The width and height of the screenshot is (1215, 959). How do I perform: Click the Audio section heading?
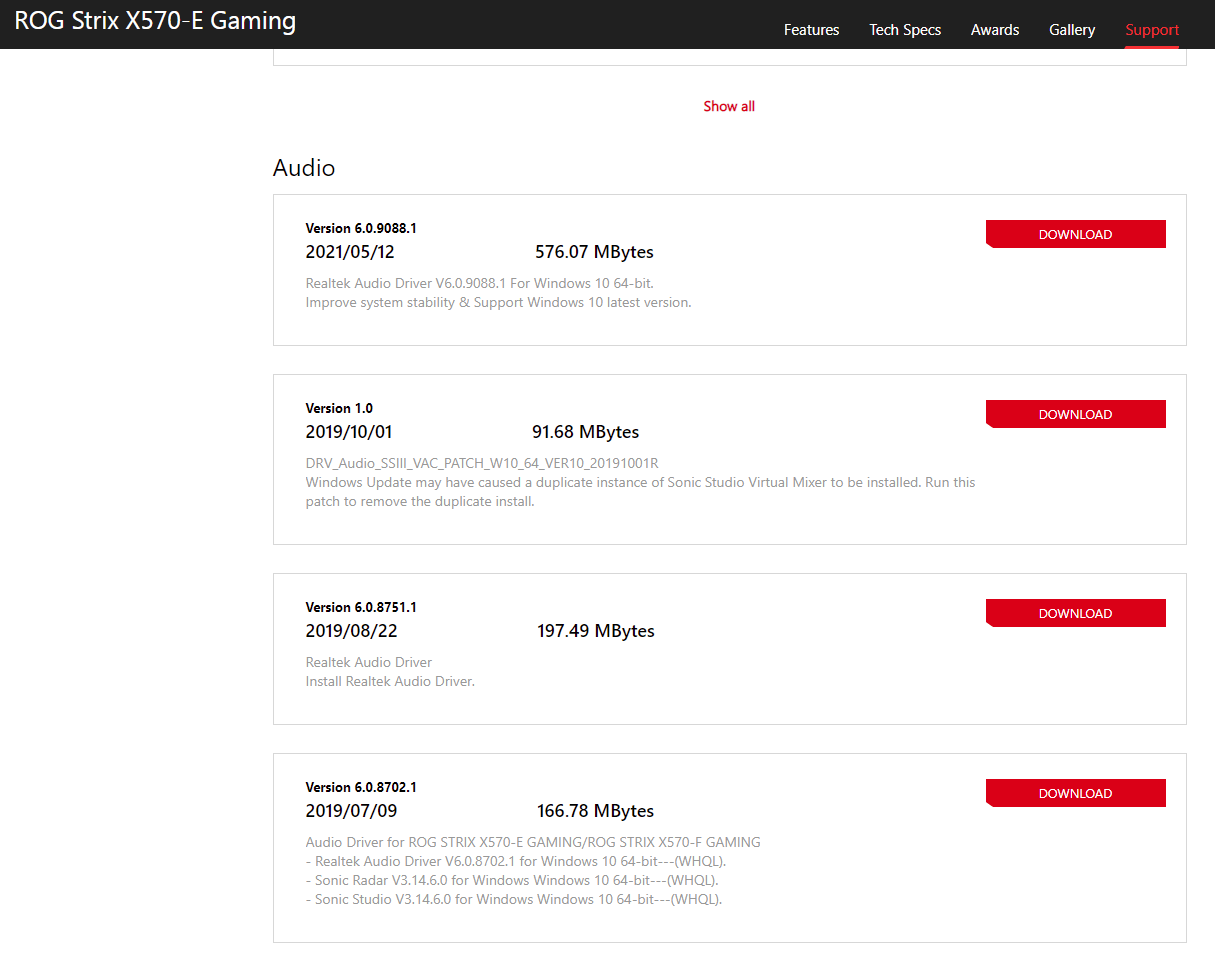tap(304, 167)
